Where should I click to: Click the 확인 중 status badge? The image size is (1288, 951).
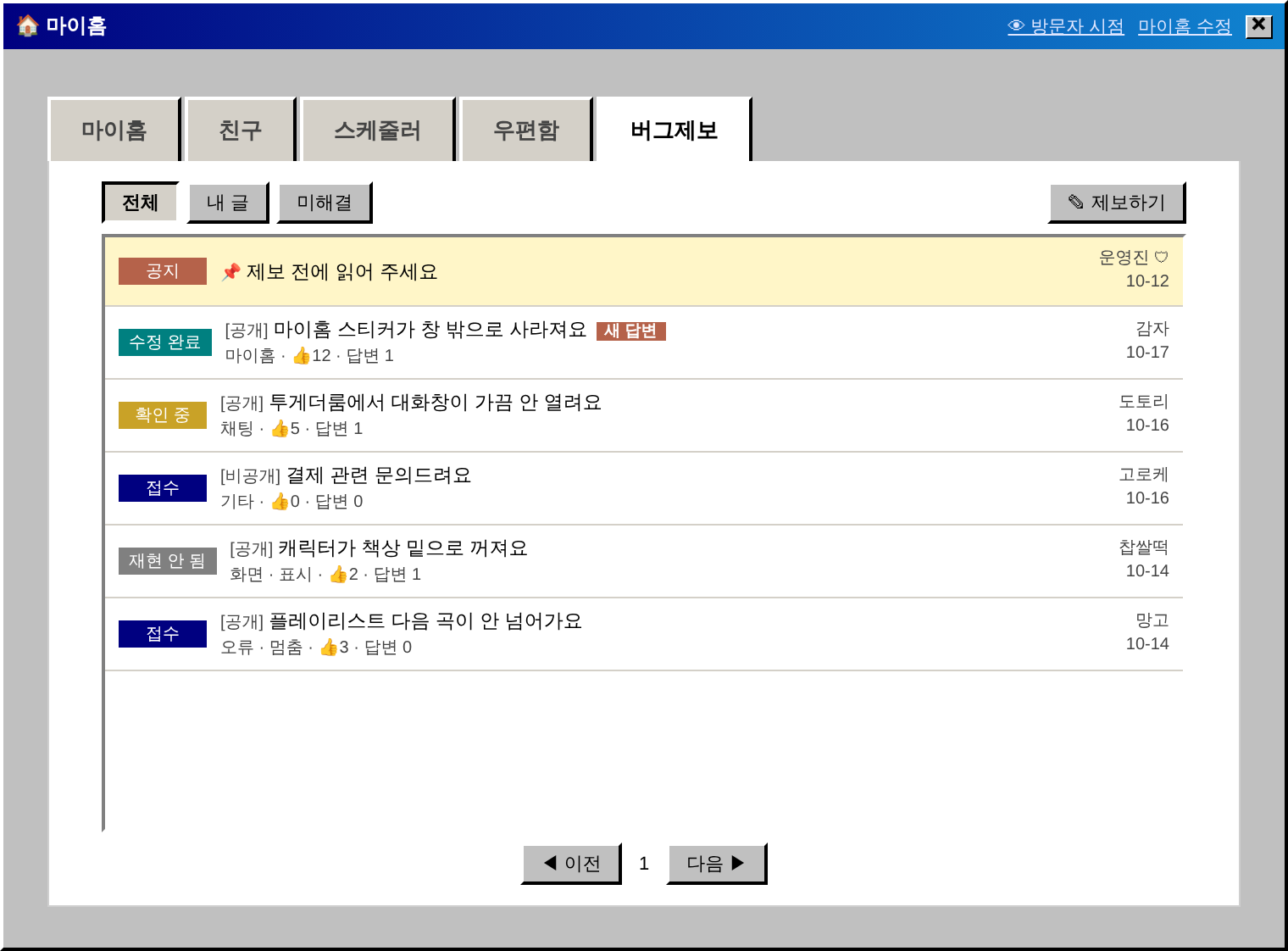163,415
